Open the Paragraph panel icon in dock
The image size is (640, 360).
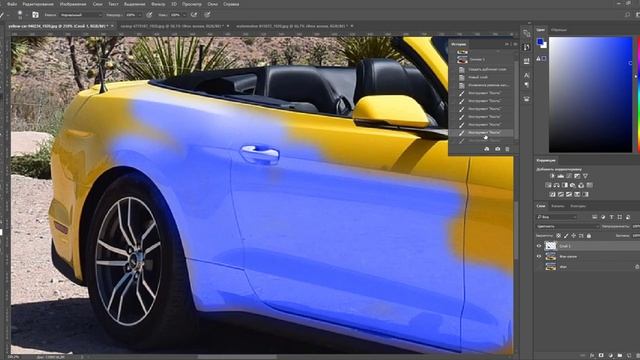(x=527, y=84)
